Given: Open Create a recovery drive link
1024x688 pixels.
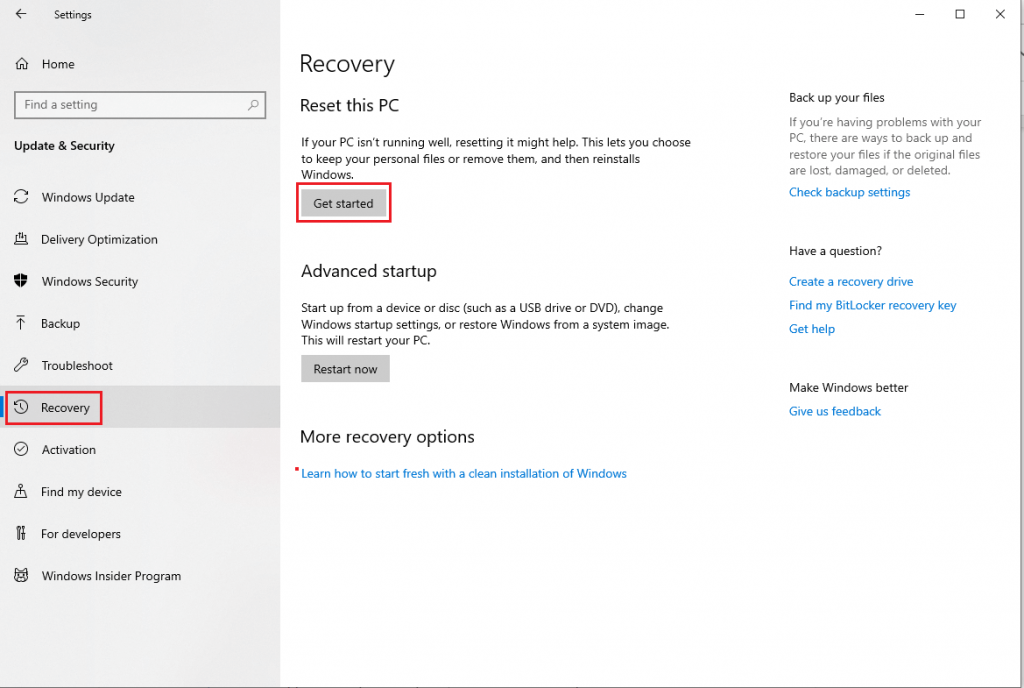Looking at the screenshot, I should (851, 281).
